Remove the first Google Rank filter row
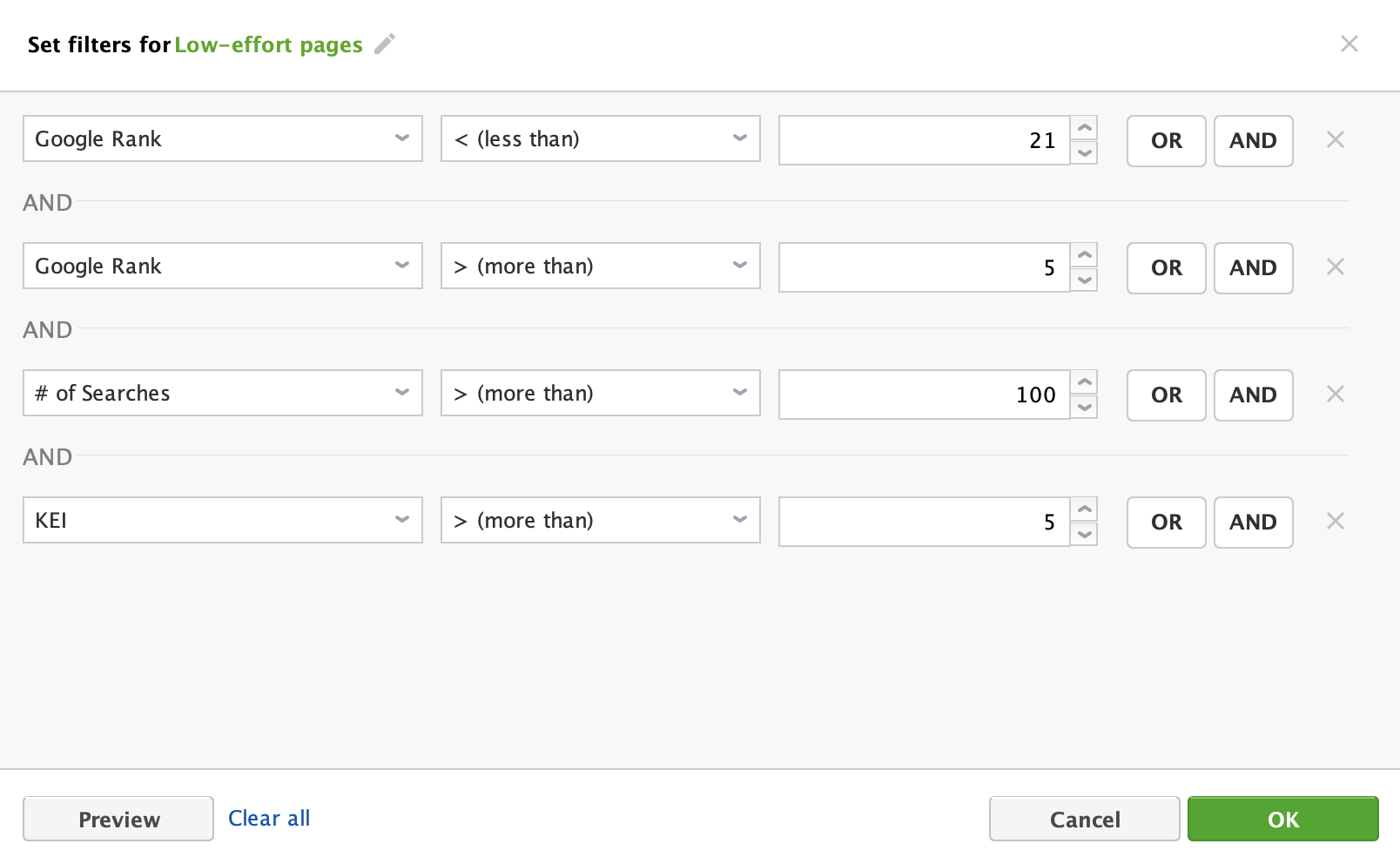This screenshot has width=1400, height=857. pyautogui.click(x=1336, y=139)
